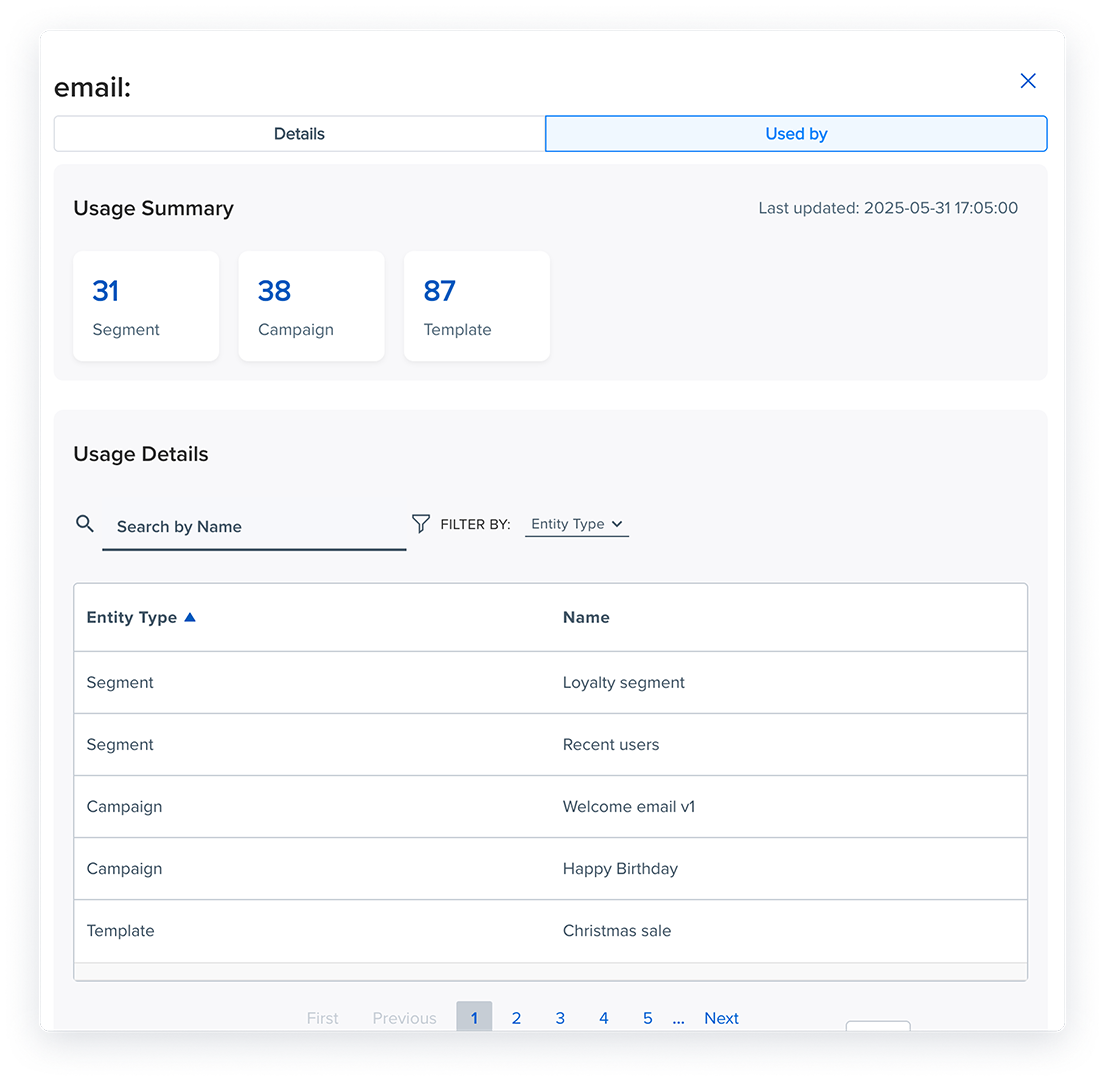1105x1081 pixels.
Task: Select the Recent users row name
Action: pyautogui.click(x=611, y=745)
